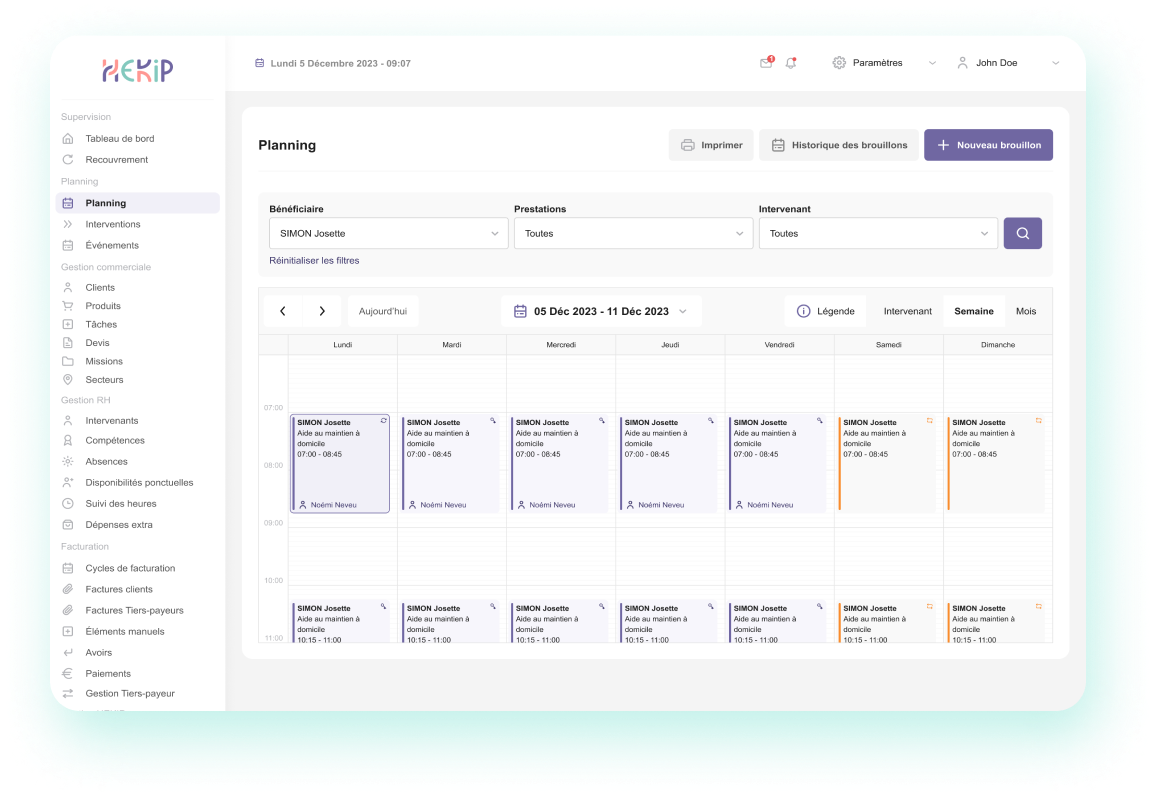Expand John Doe user menu

coord(1008,63)
